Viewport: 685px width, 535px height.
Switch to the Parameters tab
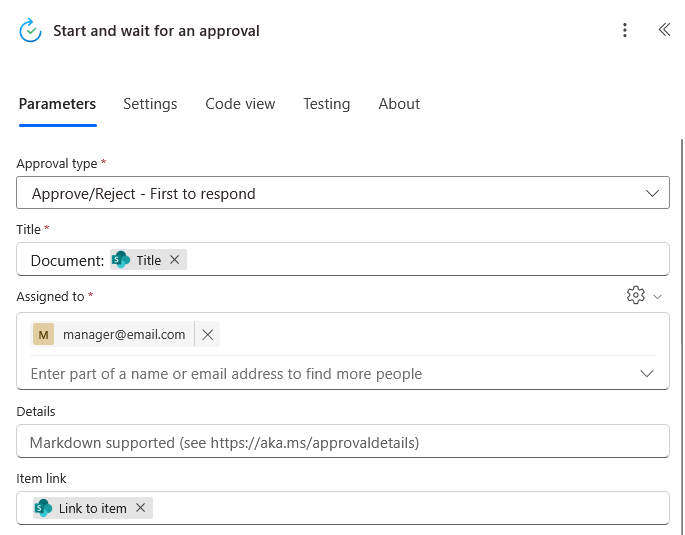57,104
